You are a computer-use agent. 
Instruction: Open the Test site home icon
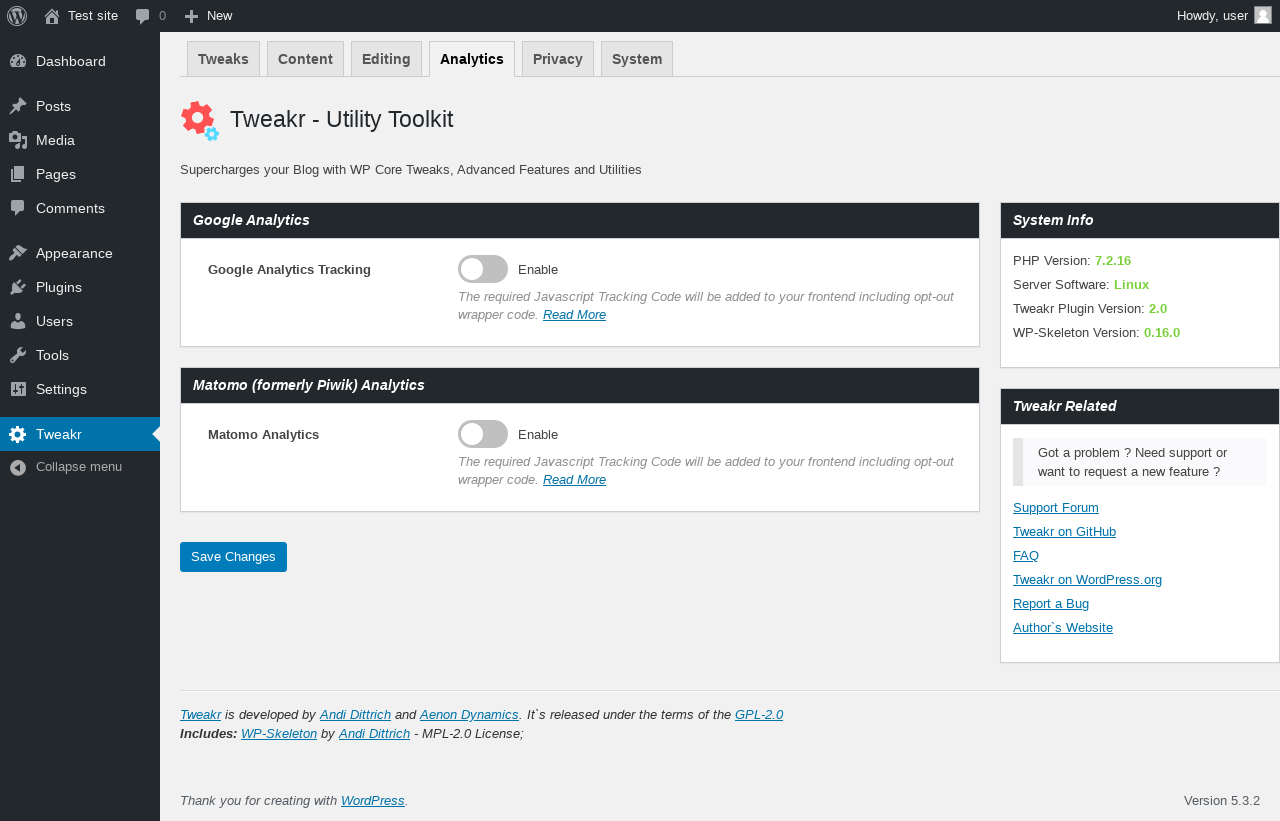[52, 16]
